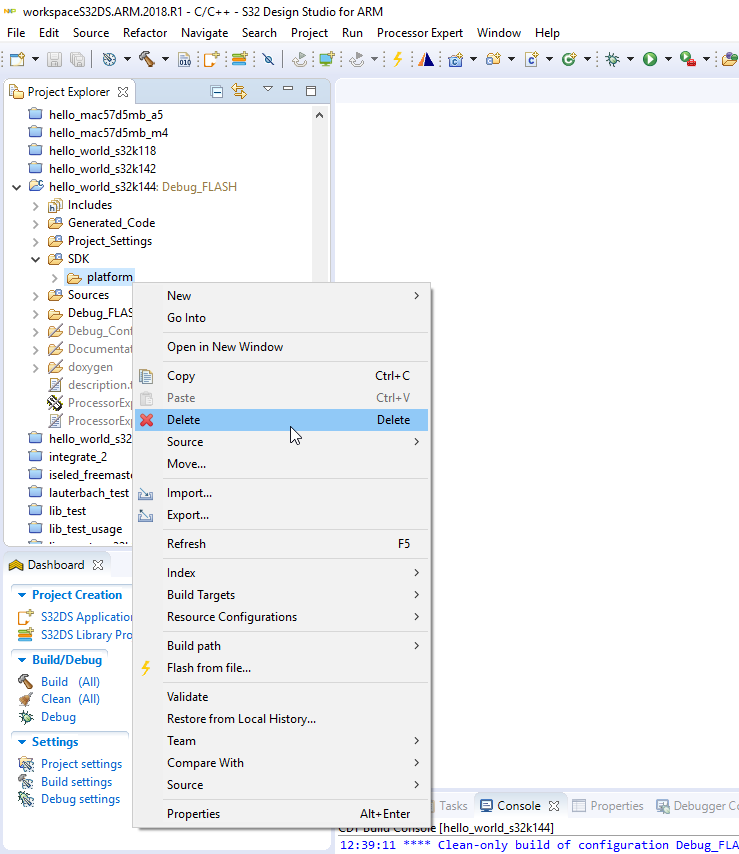The image size is (739, 854).
Task: Collapse the hello_world_s32k144 project node
Action: (x=17, y=187)
